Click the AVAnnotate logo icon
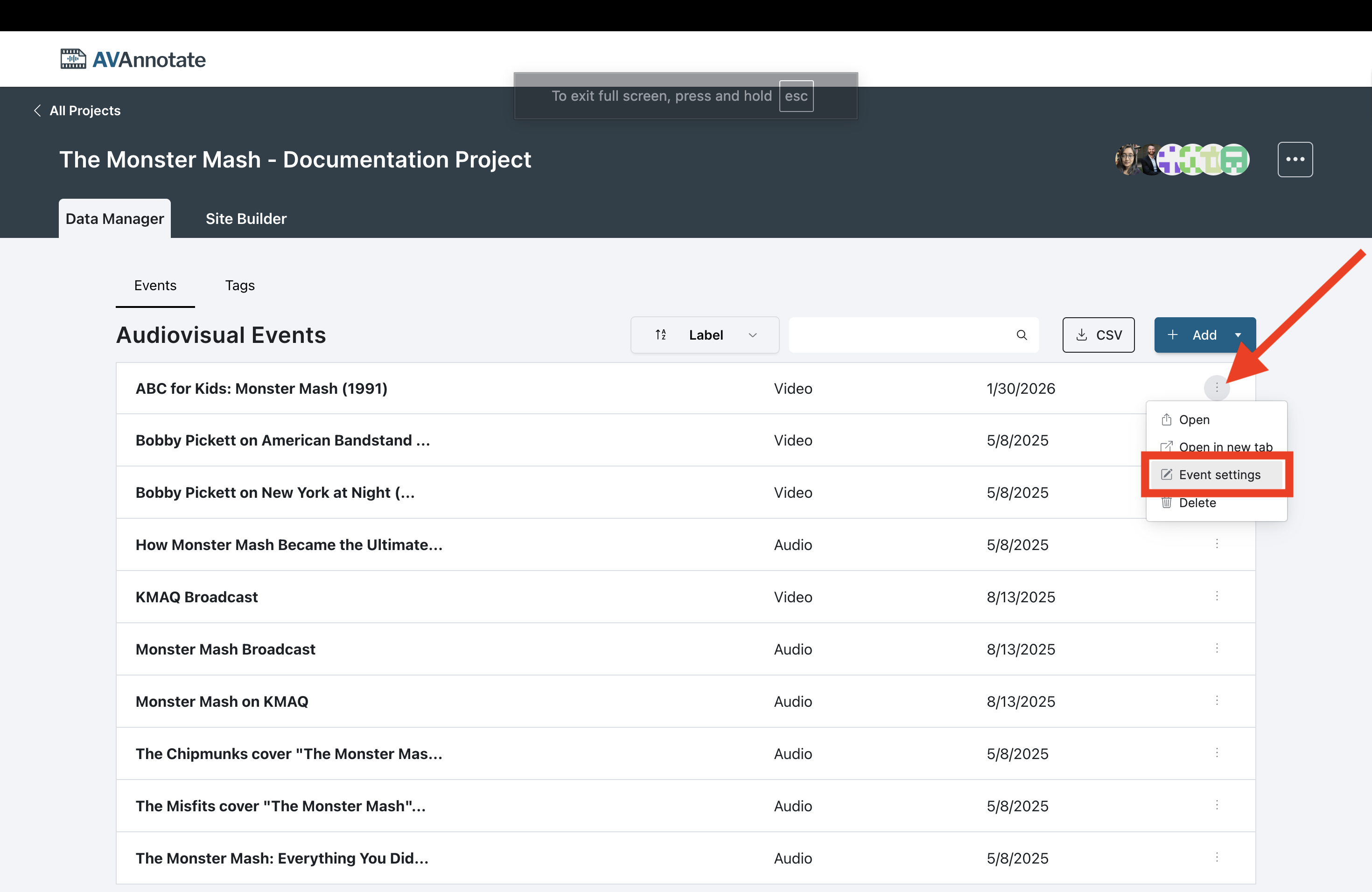 point(73,59)
